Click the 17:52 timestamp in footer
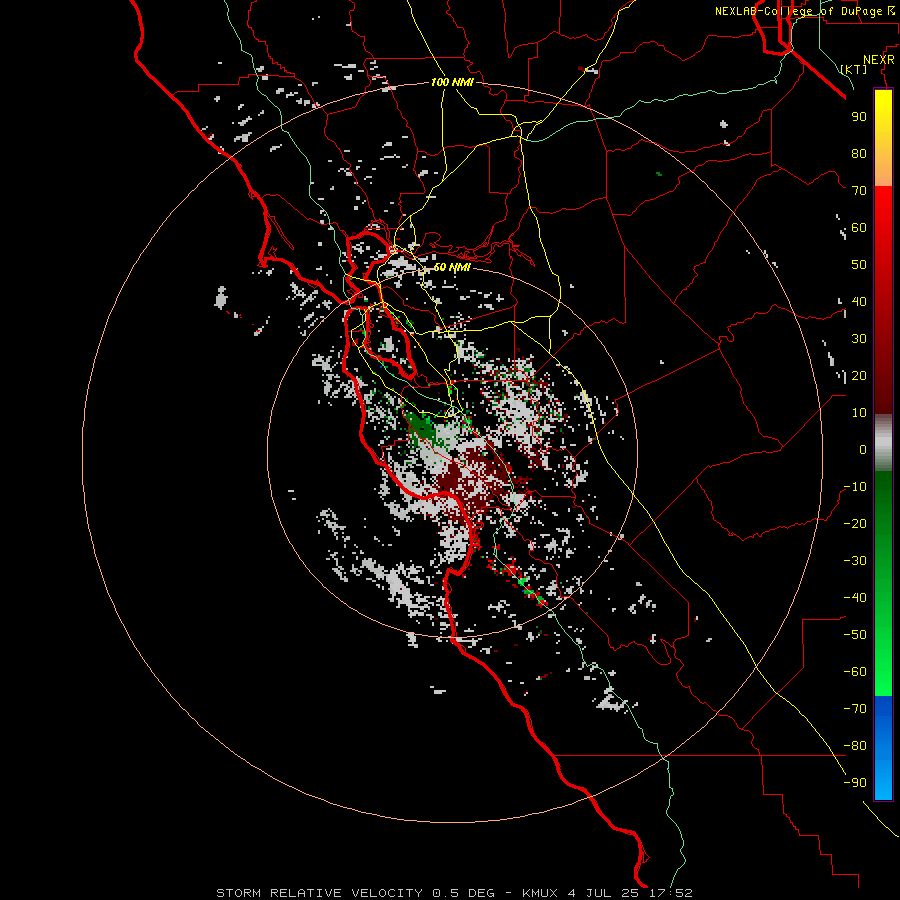 coord(671,893)
